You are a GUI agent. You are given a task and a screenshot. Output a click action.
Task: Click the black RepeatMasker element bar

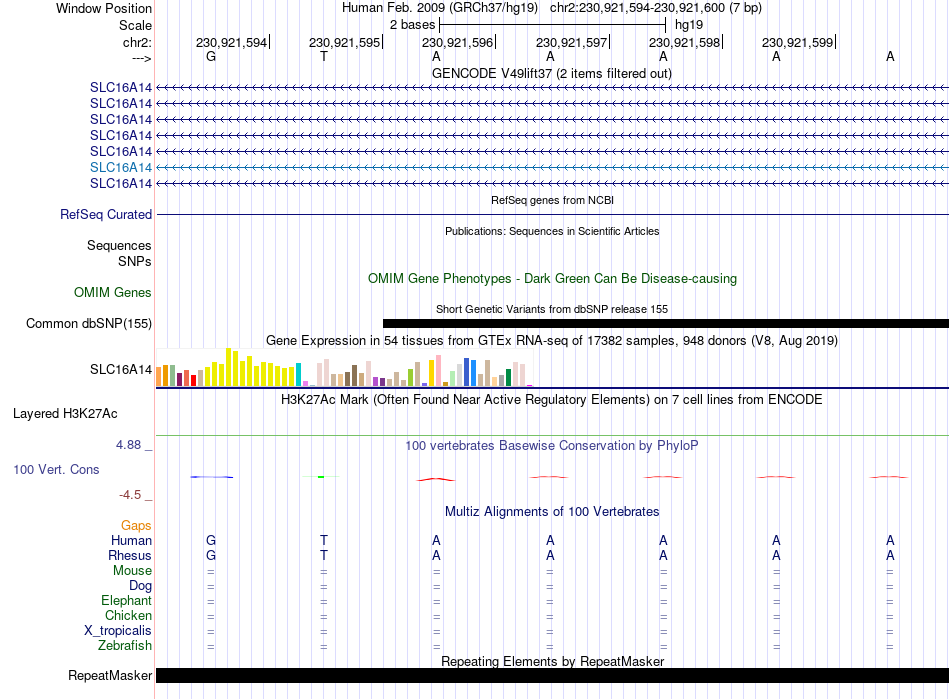[553, 675]
